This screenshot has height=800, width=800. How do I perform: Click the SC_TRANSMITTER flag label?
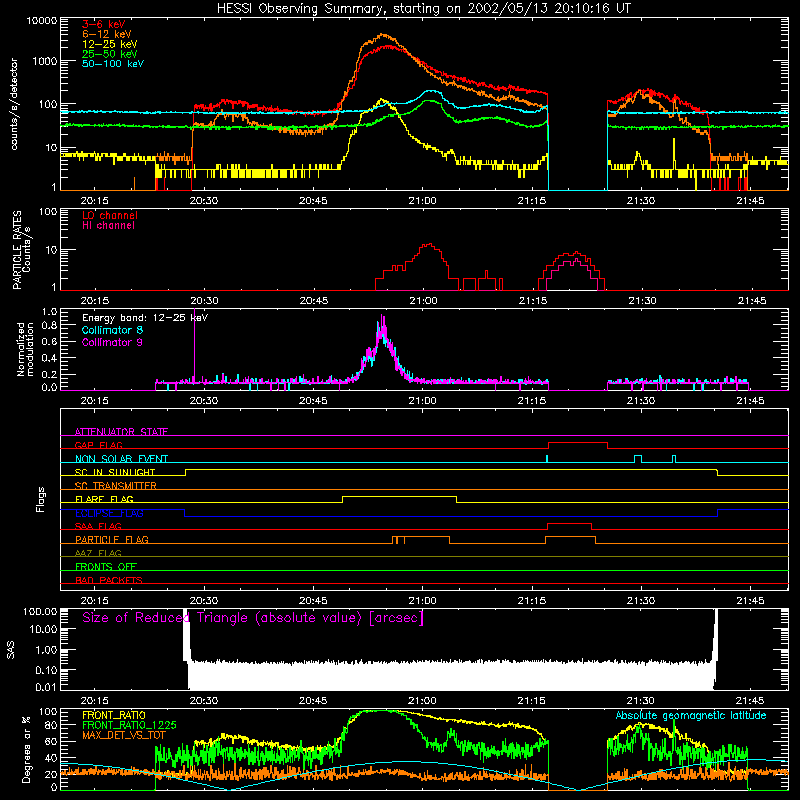(116, 485)
